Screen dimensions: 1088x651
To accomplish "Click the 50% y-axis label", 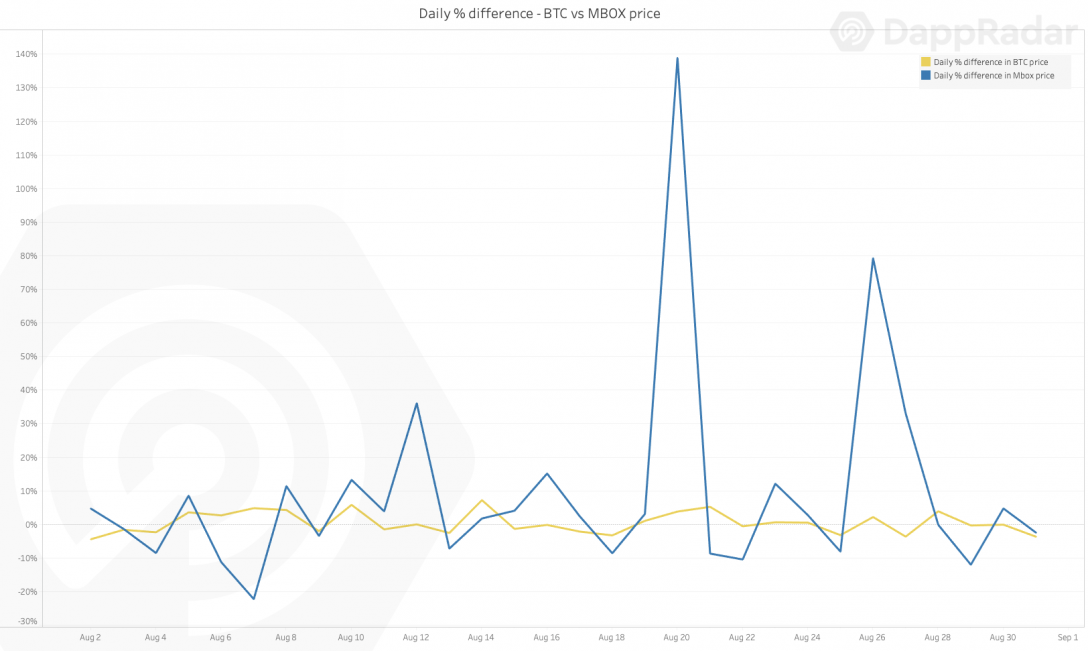I will pos(28,357).
